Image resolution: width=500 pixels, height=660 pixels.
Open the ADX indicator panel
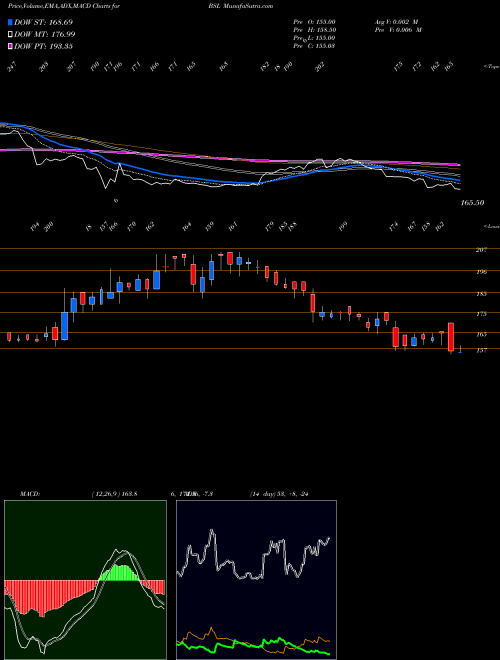256,580
